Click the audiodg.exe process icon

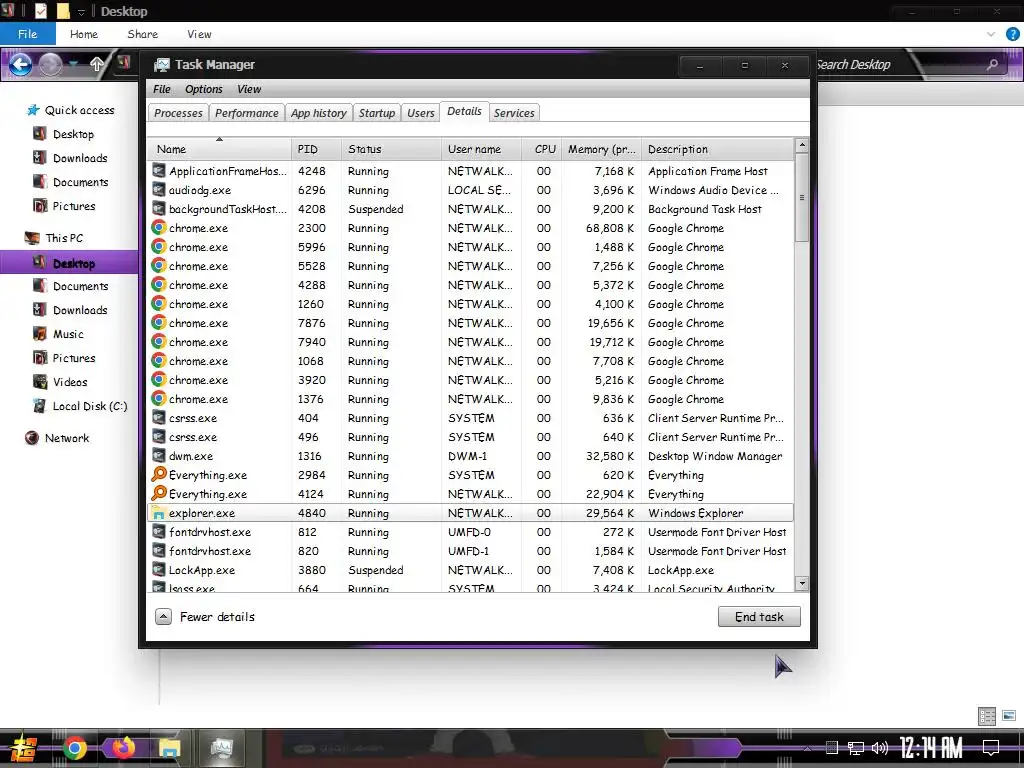159,190
